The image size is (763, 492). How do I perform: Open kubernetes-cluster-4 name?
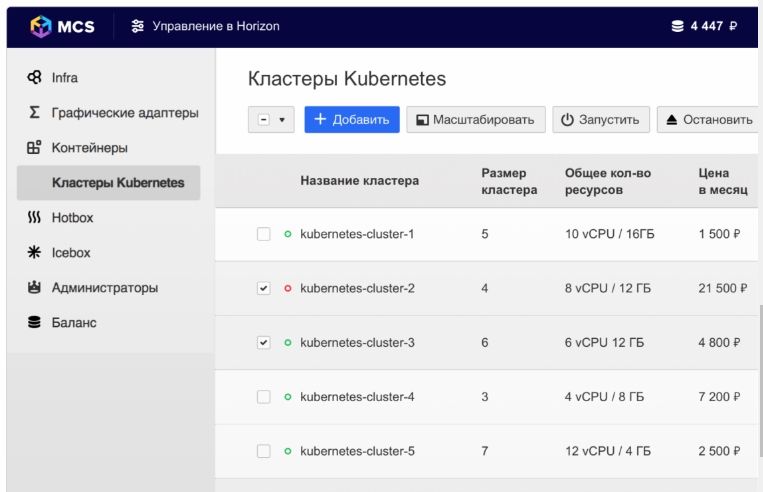pos(357,397)
